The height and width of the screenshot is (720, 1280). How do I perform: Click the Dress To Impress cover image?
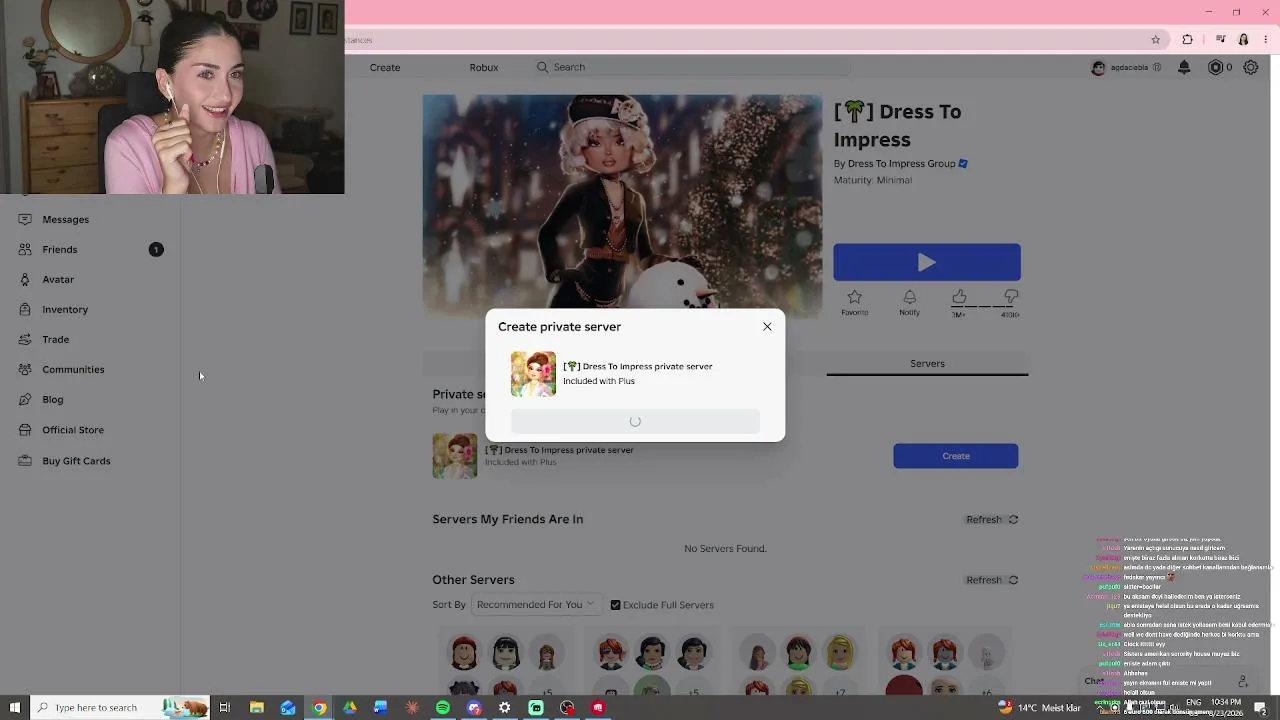[x=622, y=205]
